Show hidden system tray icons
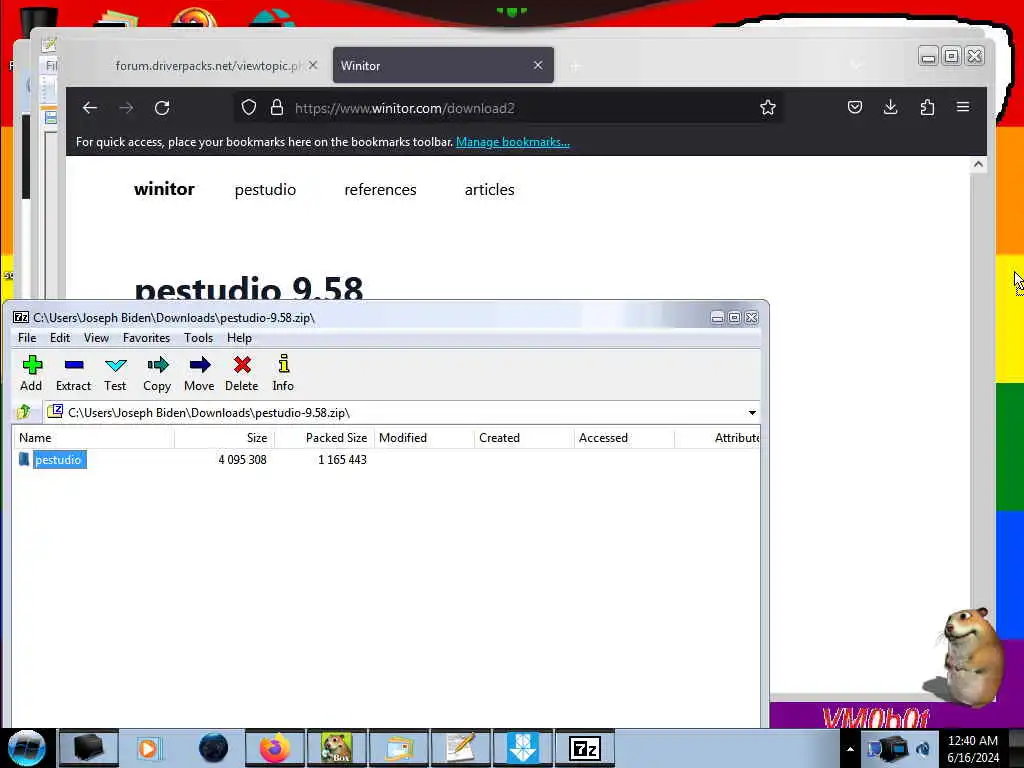This screenshot has height=768, width=1024. (x=850, y=749)
